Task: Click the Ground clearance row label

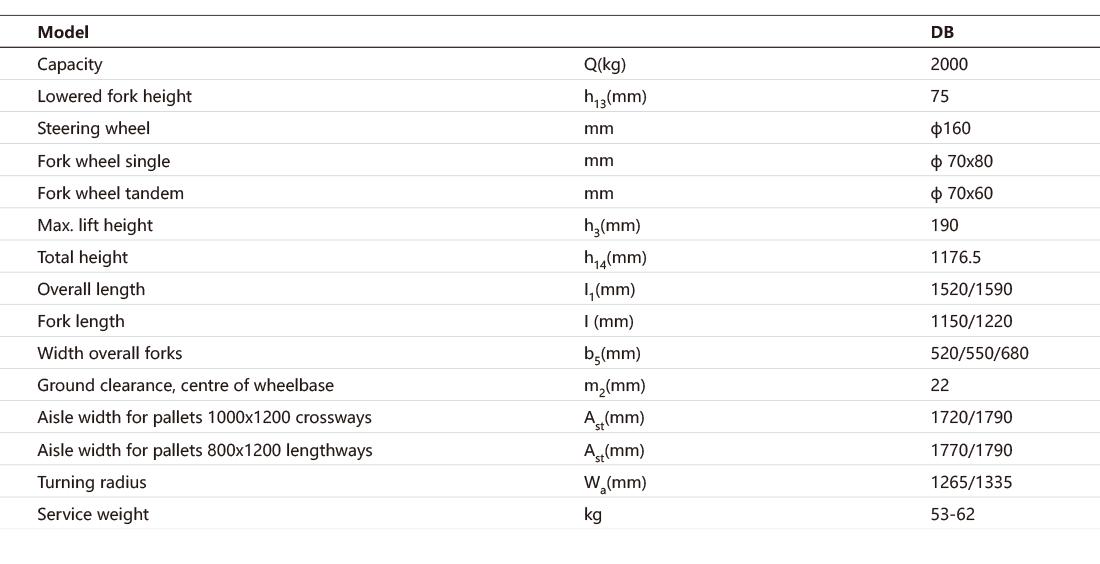Action: pos(185,385)
